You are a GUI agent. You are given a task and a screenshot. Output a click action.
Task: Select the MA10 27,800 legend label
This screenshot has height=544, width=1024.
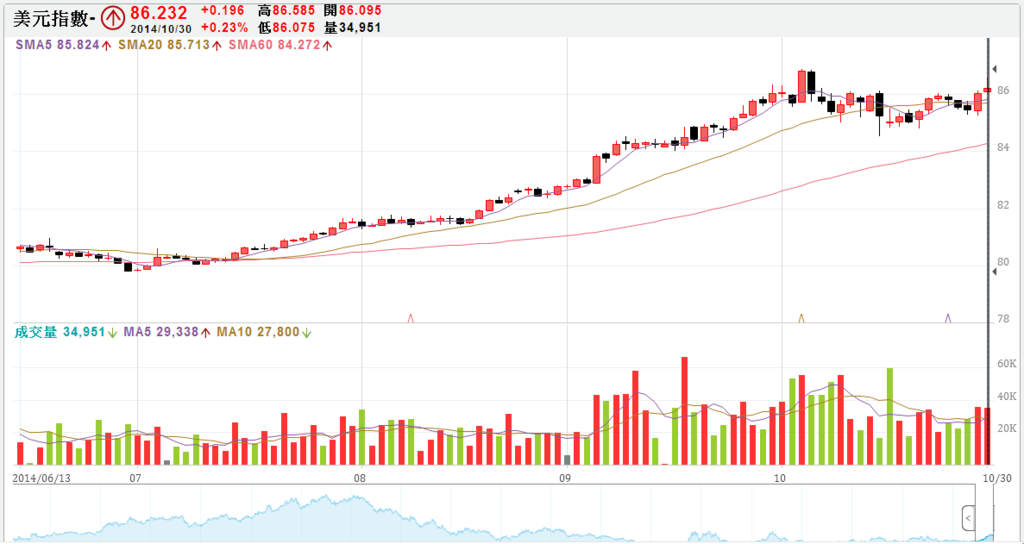(x=258, y=332)
